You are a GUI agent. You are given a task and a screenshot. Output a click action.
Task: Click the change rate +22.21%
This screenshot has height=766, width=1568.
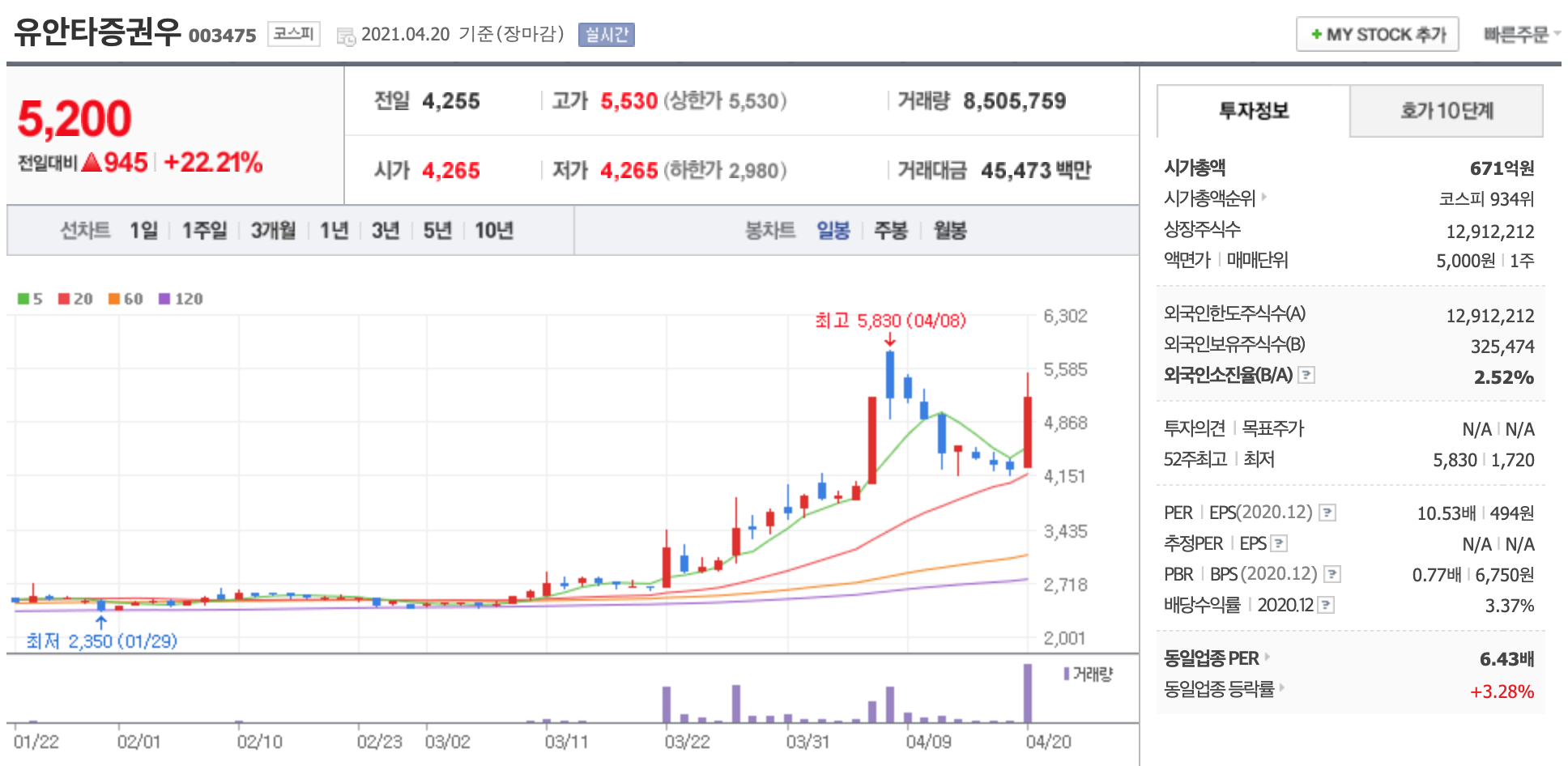213,163
